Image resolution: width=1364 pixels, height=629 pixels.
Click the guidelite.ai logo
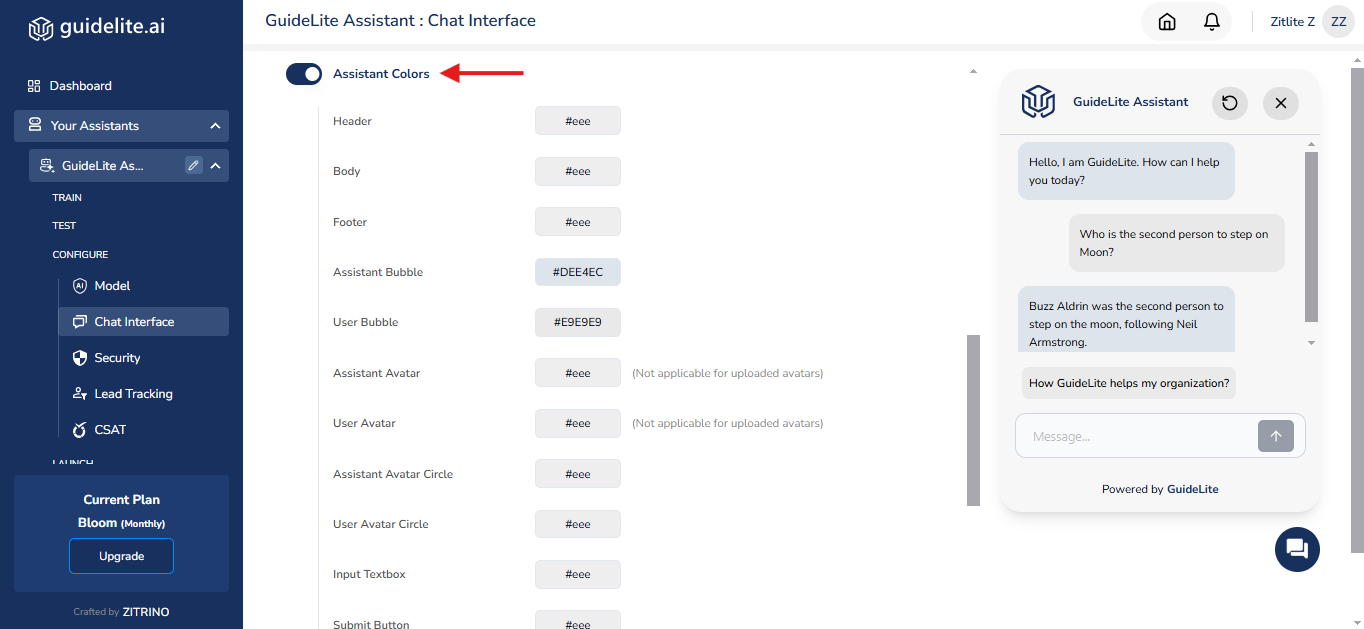click(96, 27)
